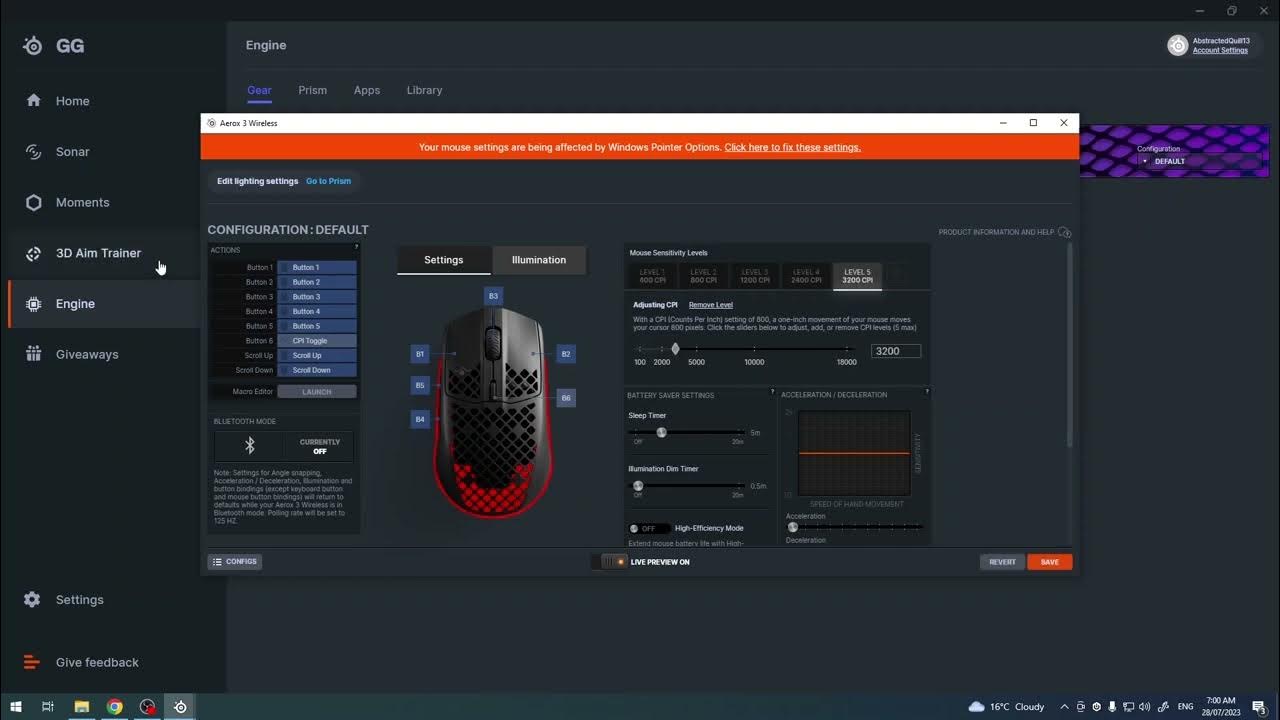The width and height of the screenshot is (1280, 720).
Task: Open product information and help icon
Action: coord(1064,232)
